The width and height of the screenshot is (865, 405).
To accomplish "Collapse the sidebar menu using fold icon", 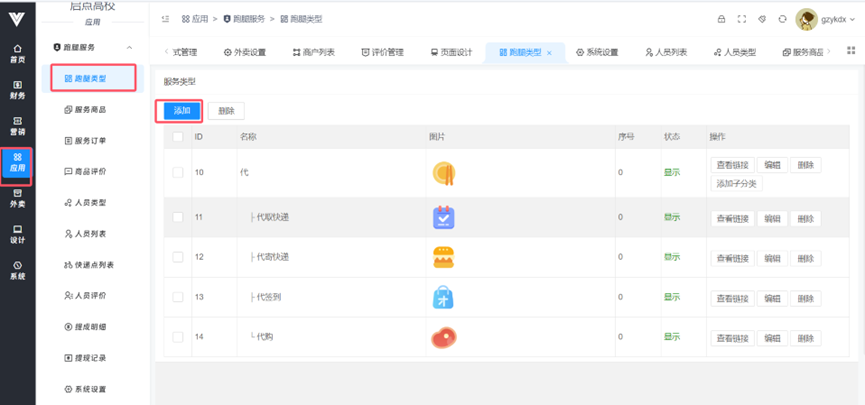I will coord(165,19).
